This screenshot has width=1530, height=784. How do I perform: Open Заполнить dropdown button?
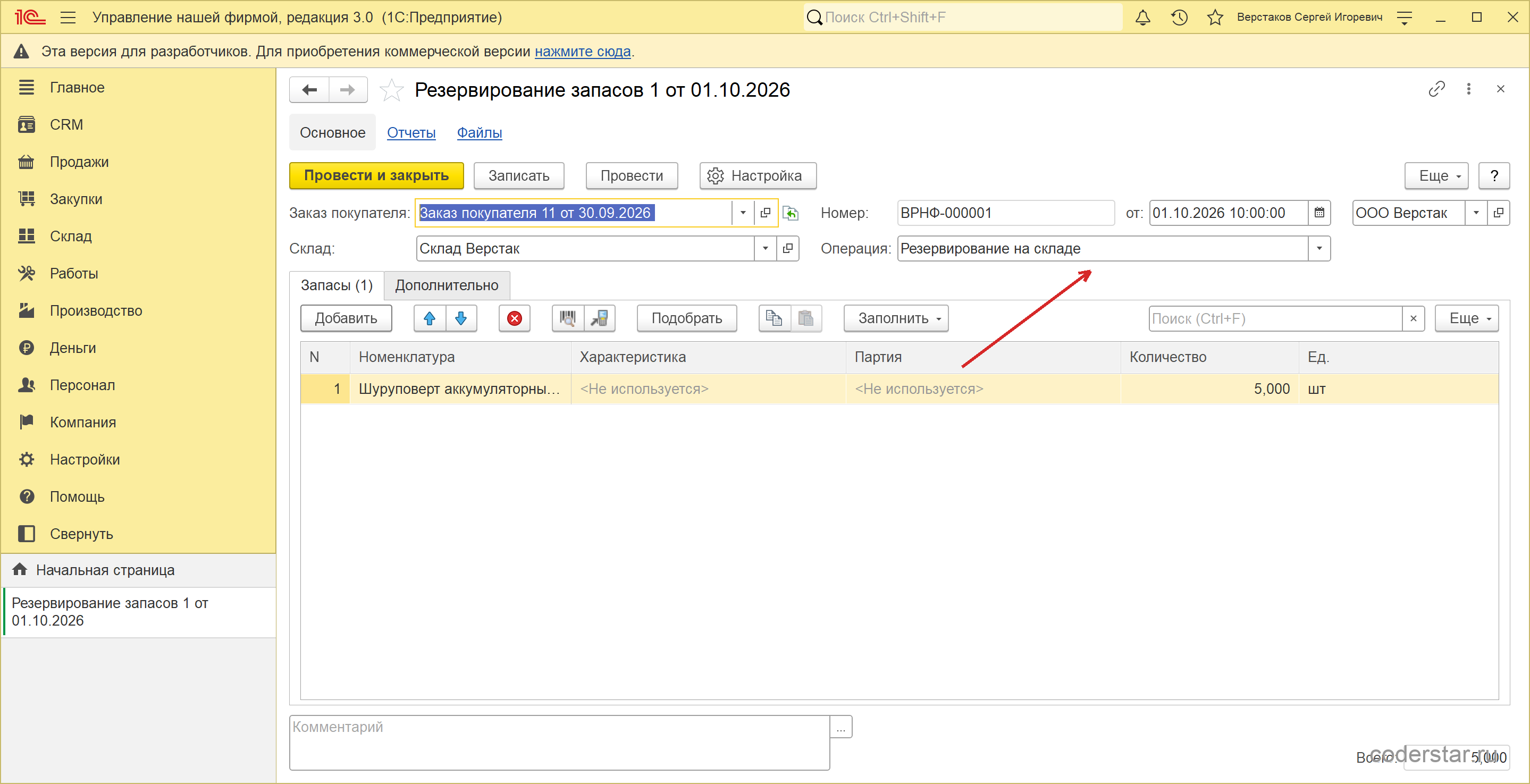pyautogui.click(x=896, y=318)
